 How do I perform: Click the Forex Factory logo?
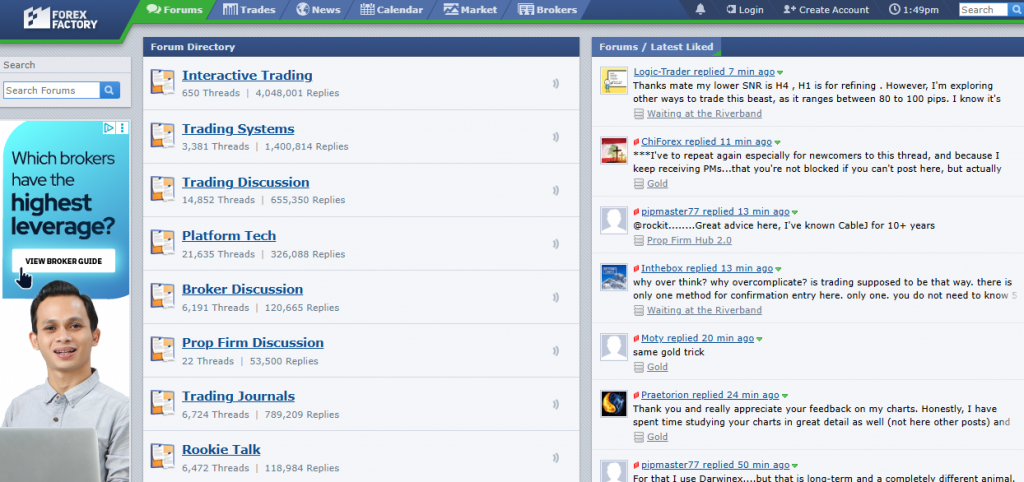pyautogui.click(x=61, y=17)
